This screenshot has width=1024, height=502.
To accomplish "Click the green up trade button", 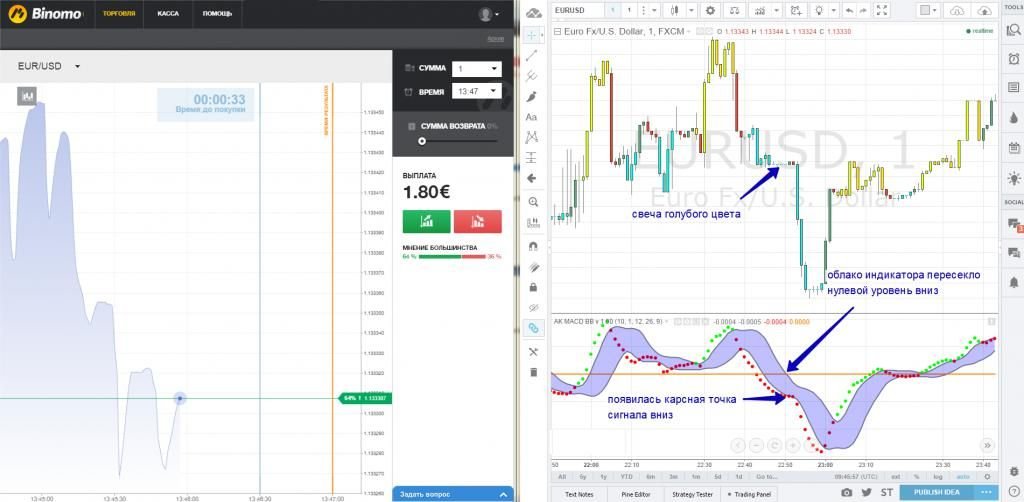I will tap(426, 221).
